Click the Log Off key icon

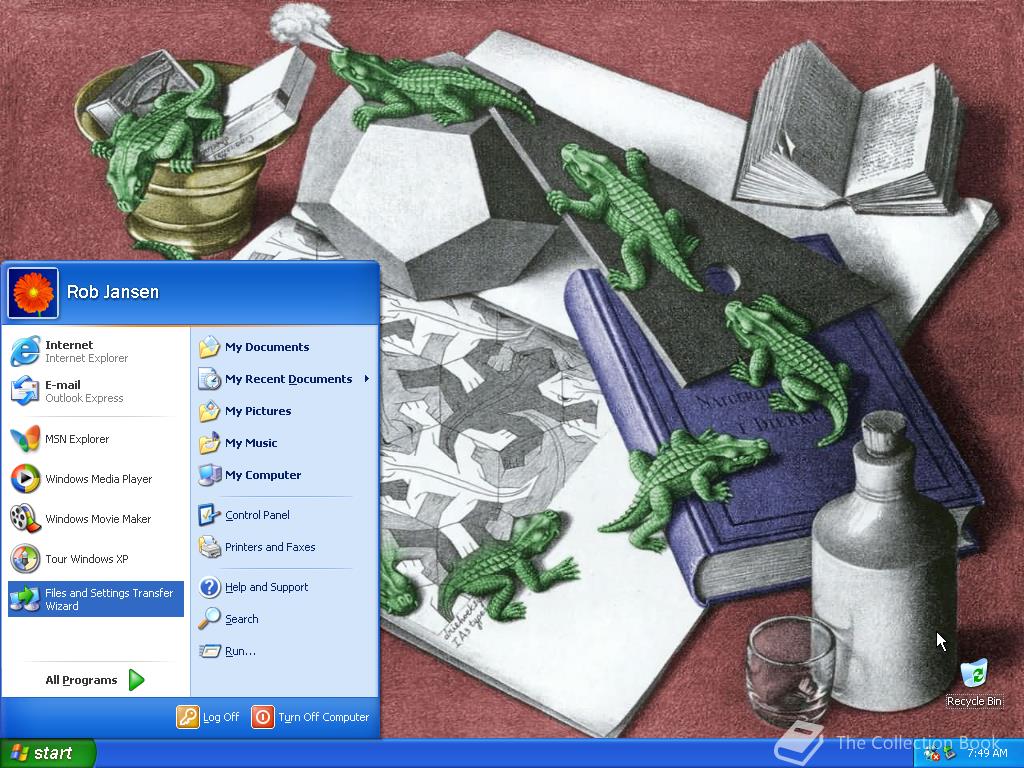[187, 716]
